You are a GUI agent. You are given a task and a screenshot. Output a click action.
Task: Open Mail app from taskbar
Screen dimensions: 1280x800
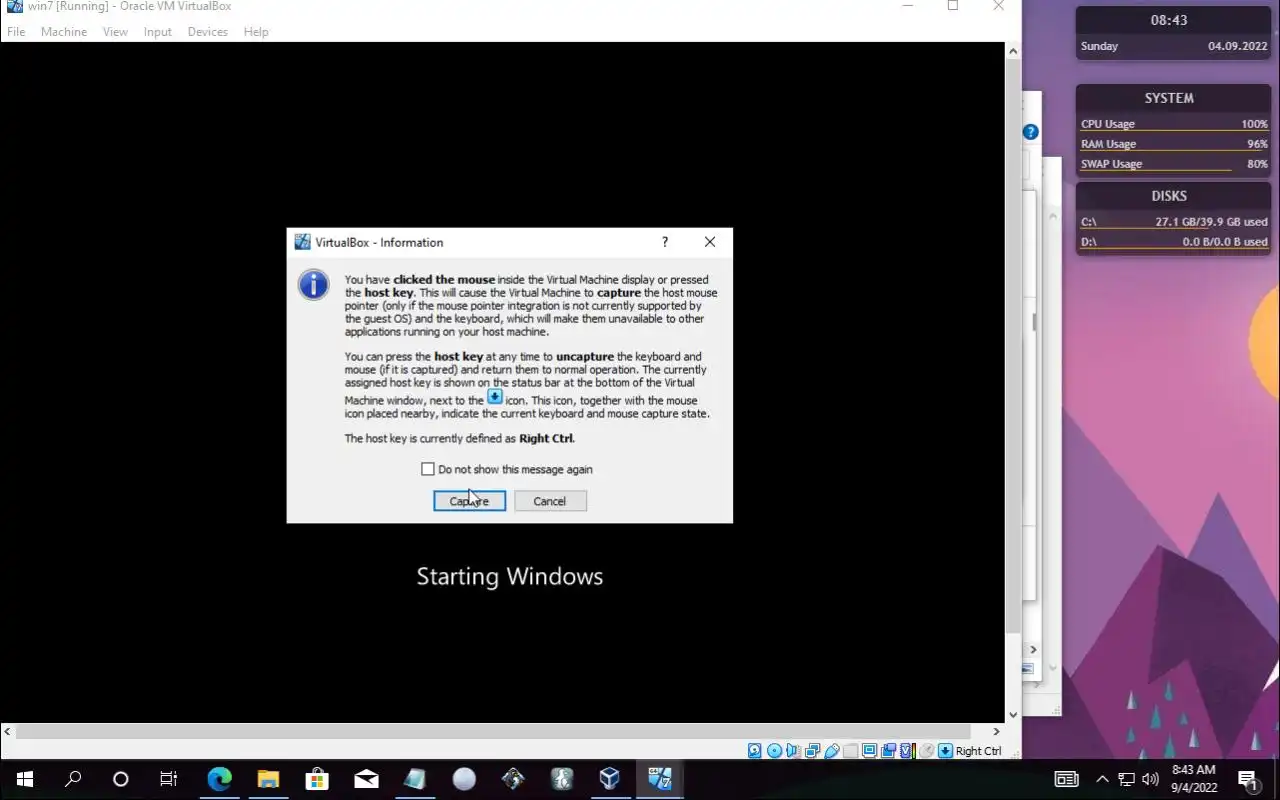pyautogui.click(x=366, y=779)
